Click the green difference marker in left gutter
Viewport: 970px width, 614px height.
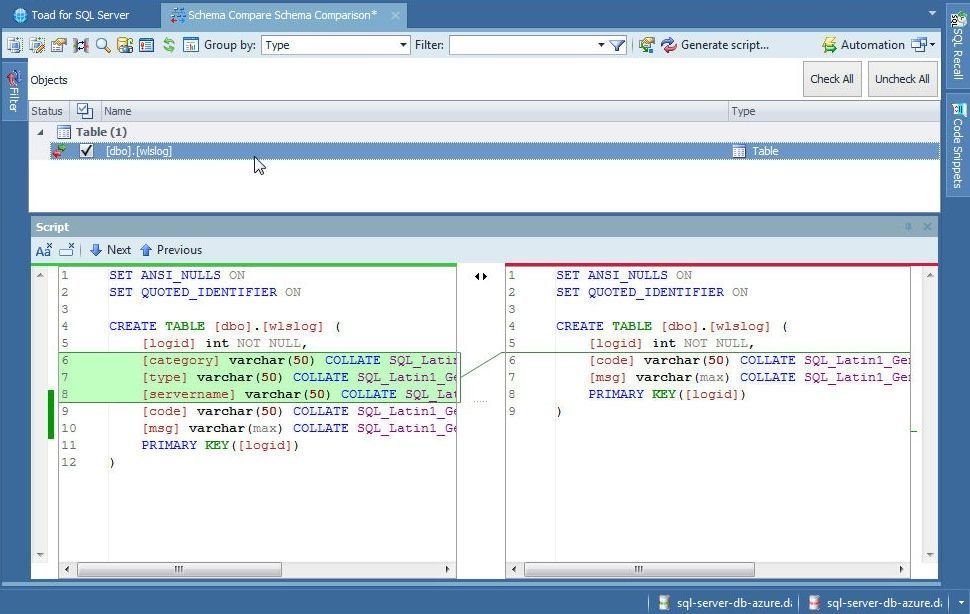click(51, 414)
